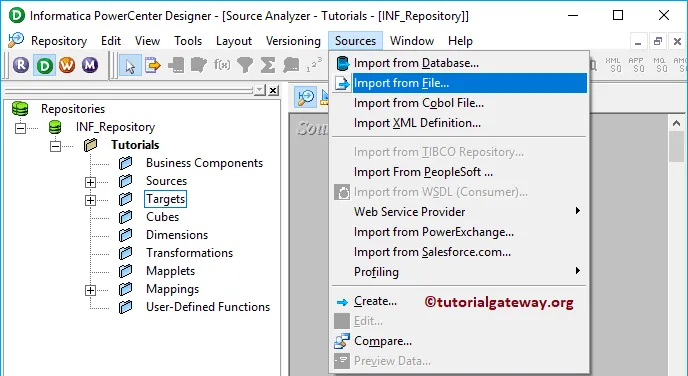The width and height of the screenshot is (688, 376).
Task: Expand the Sources folder in tree
Action: [90, 182]
